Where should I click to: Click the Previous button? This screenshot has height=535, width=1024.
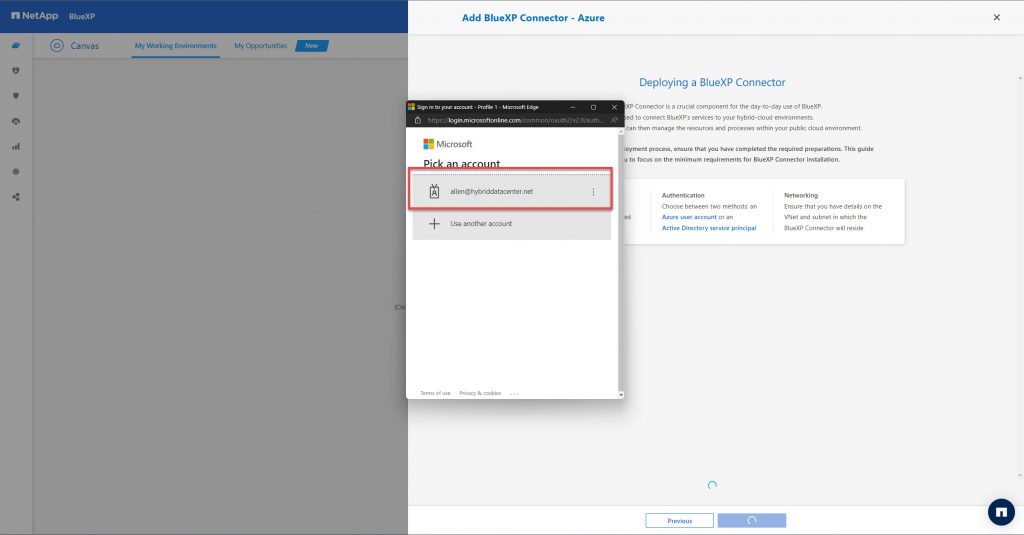pos(679,521)
